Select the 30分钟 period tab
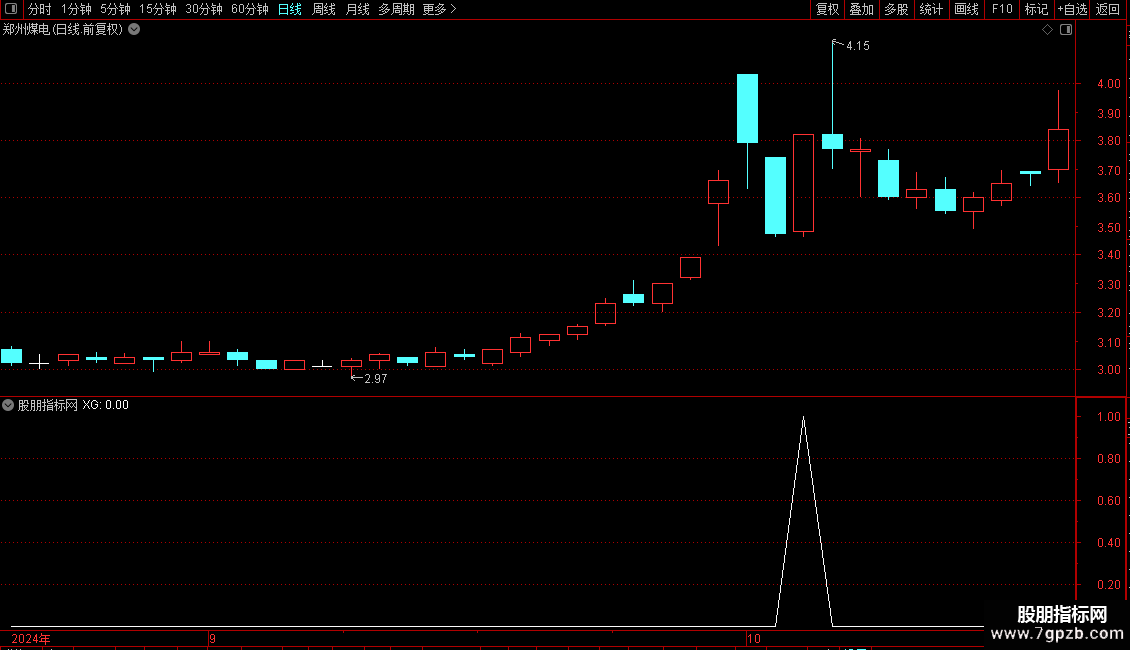This screenshot has height=650, width=1130. point(204,9)
